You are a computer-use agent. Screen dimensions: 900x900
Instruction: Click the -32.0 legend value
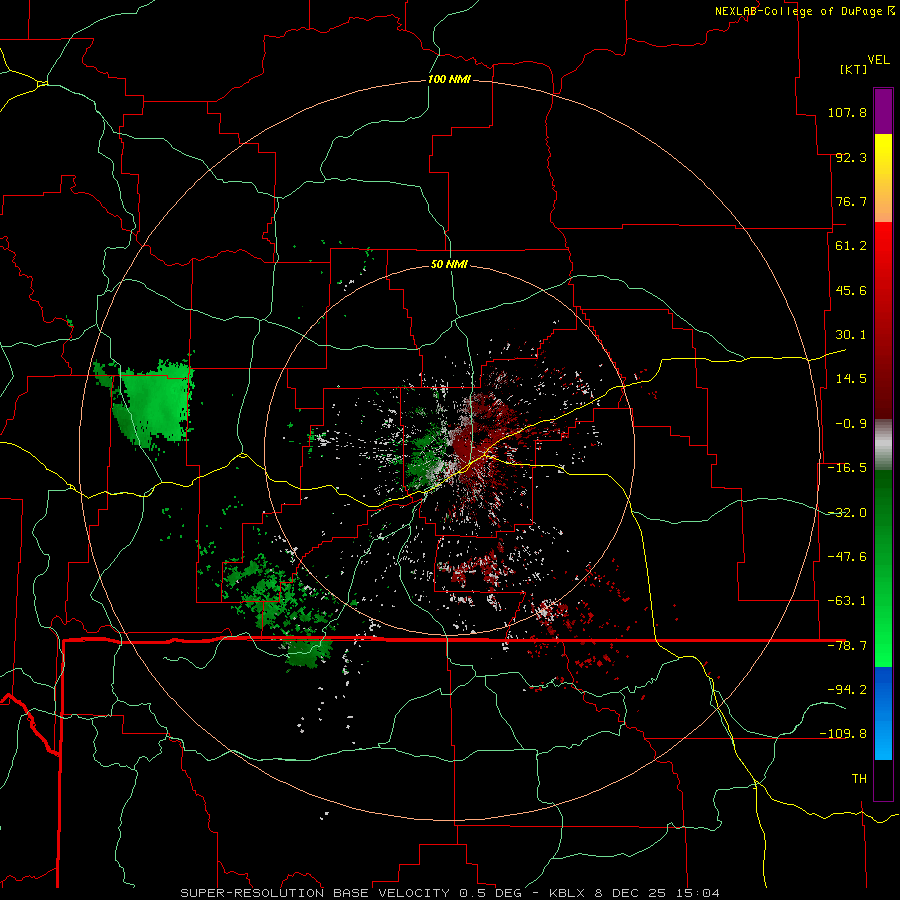847,513
